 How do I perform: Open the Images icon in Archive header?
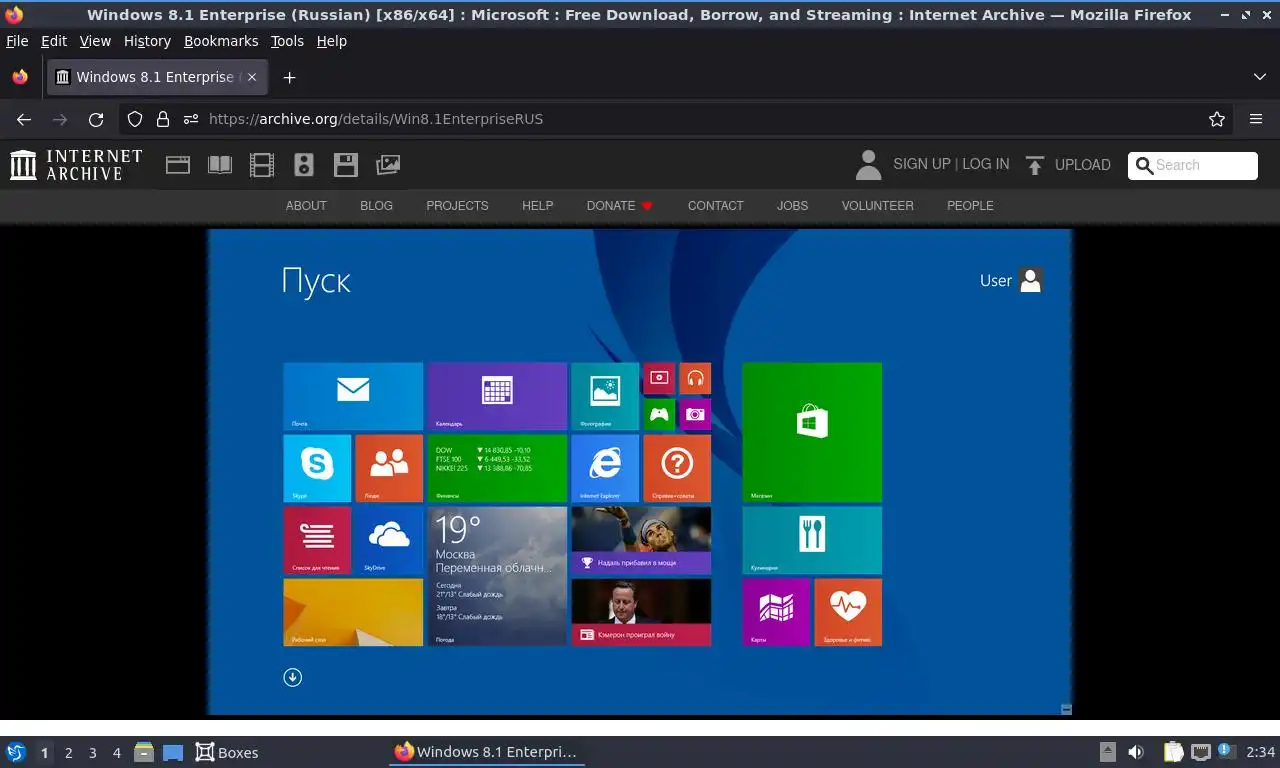point(388,165)
